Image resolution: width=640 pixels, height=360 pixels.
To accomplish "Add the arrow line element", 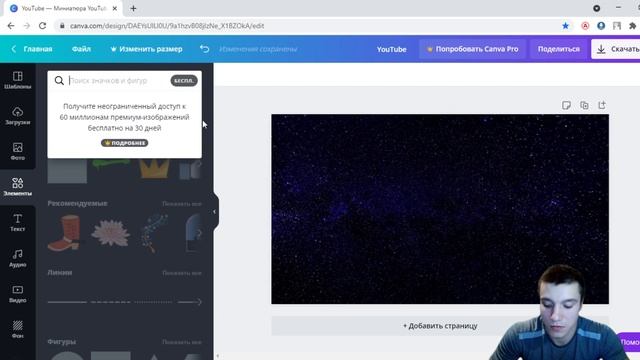I will (x=190, y=302).
